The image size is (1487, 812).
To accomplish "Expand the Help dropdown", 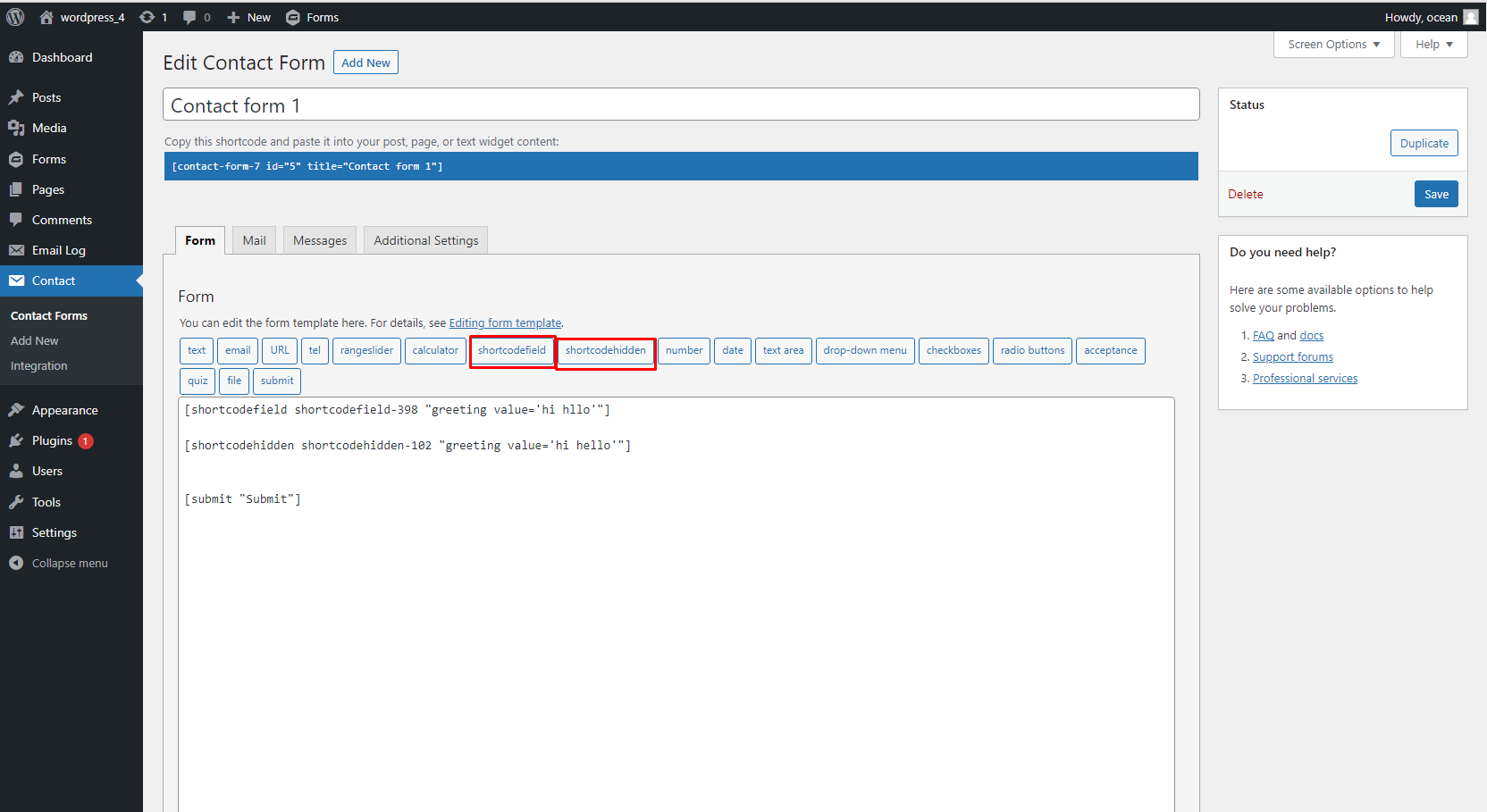I will point(1432,44).
